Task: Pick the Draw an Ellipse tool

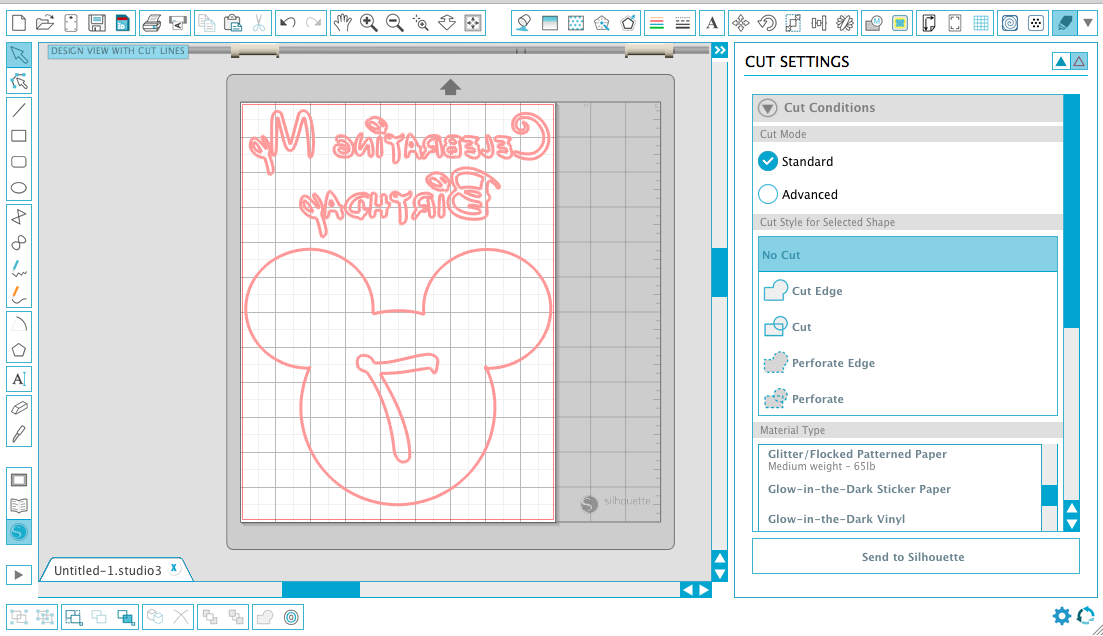Action: pos(19,188)
